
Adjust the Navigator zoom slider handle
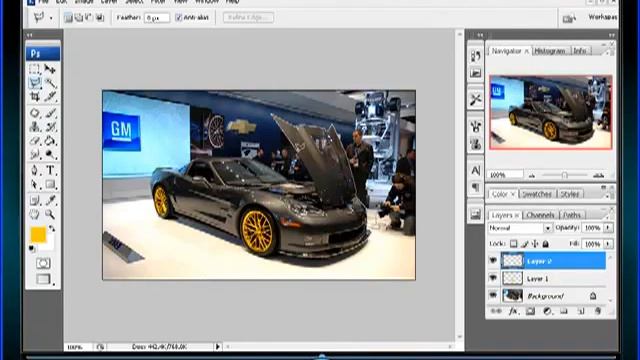click(x=564, y=176)
